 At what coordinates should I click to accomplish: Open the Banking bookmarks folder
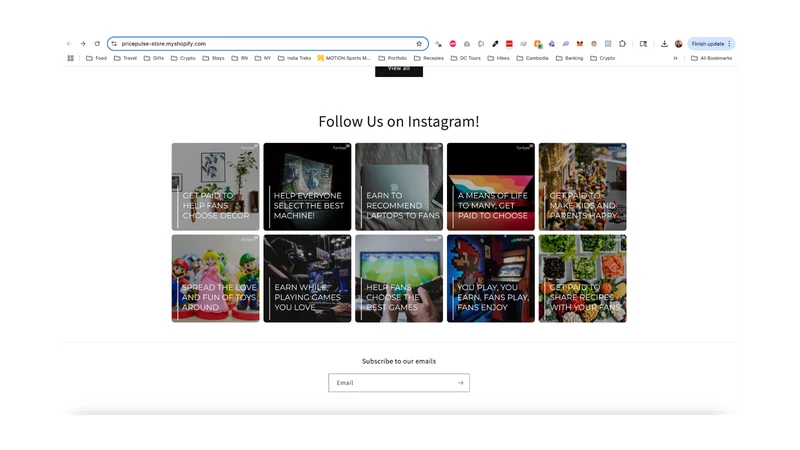point(569,58)
